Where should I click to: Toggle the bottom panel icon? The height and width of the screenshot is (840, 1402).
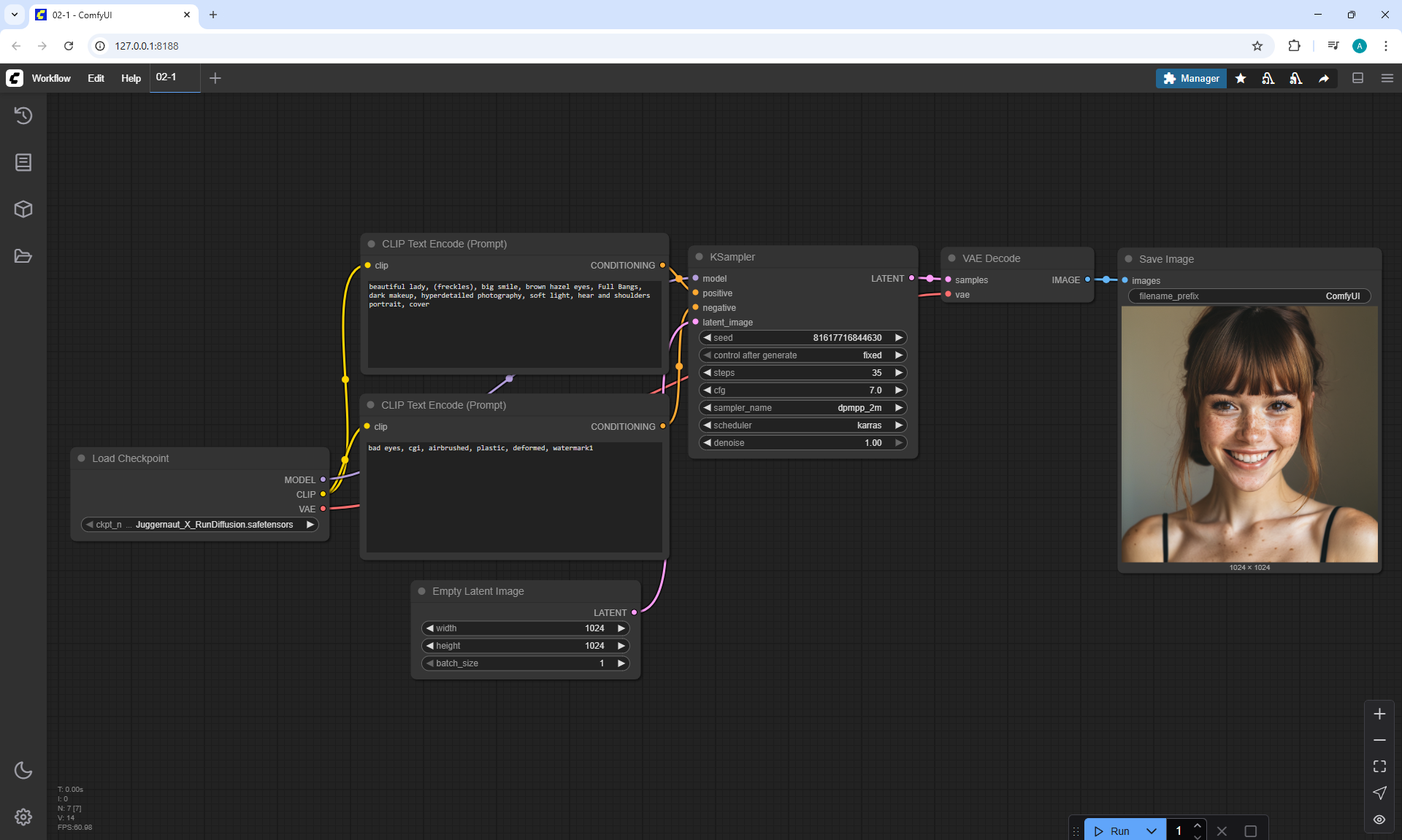pyautogui.click(x=1357, y=78)
